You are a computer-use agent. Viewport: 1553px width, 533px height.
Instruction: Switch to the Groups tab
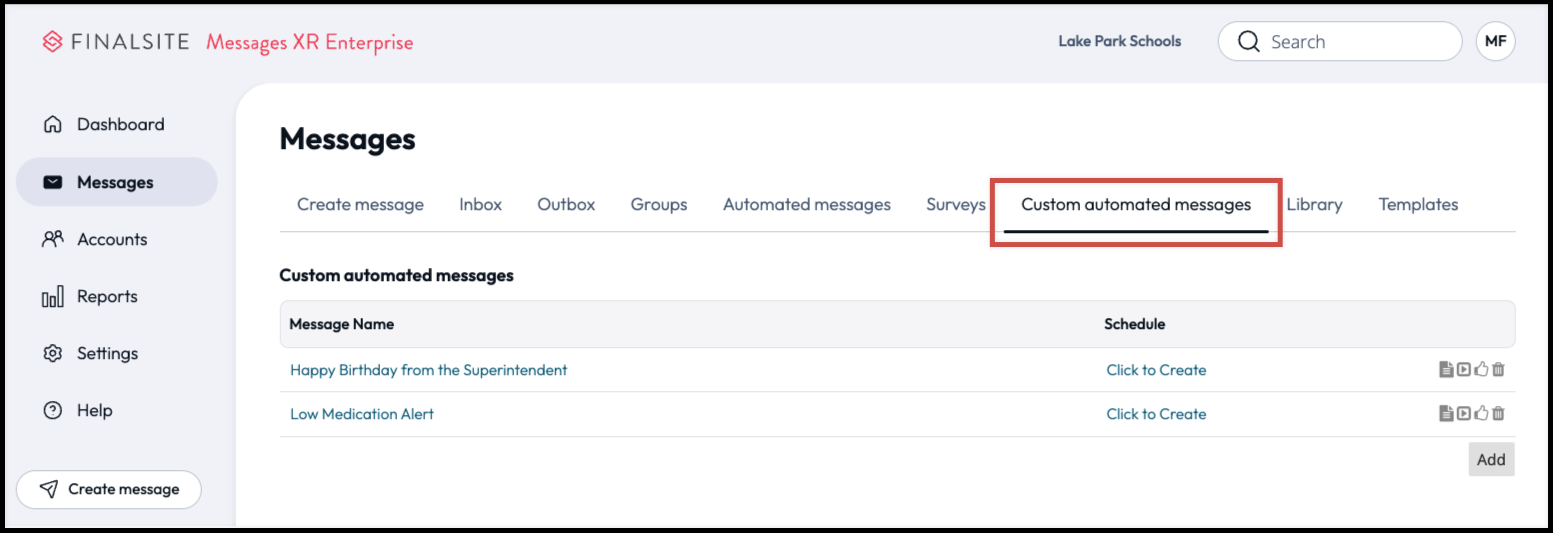pyautogui.click(x=659, y=205)
